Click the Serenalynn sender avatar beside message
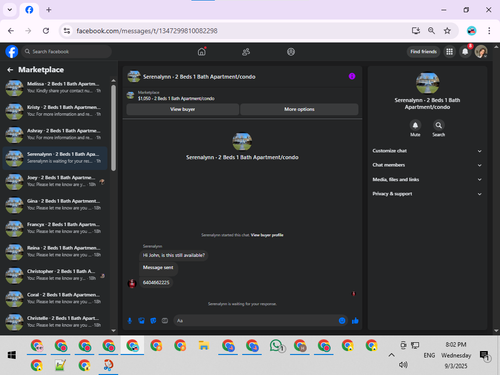The height and width of the screenshot is (375, 500). pyautogui.click(x=132, y=284)
